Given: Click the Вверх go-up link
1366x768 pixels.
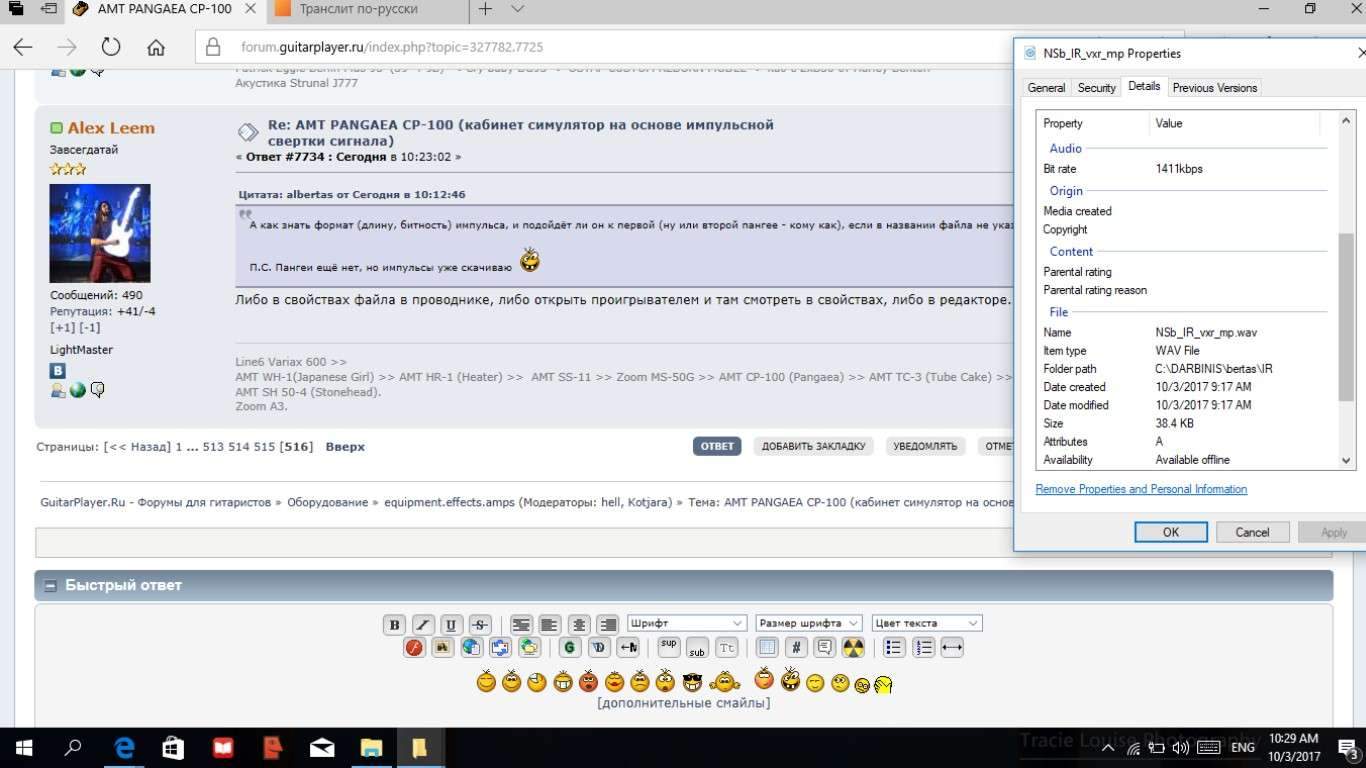Looking at the screenshot, I should [345, 447].
